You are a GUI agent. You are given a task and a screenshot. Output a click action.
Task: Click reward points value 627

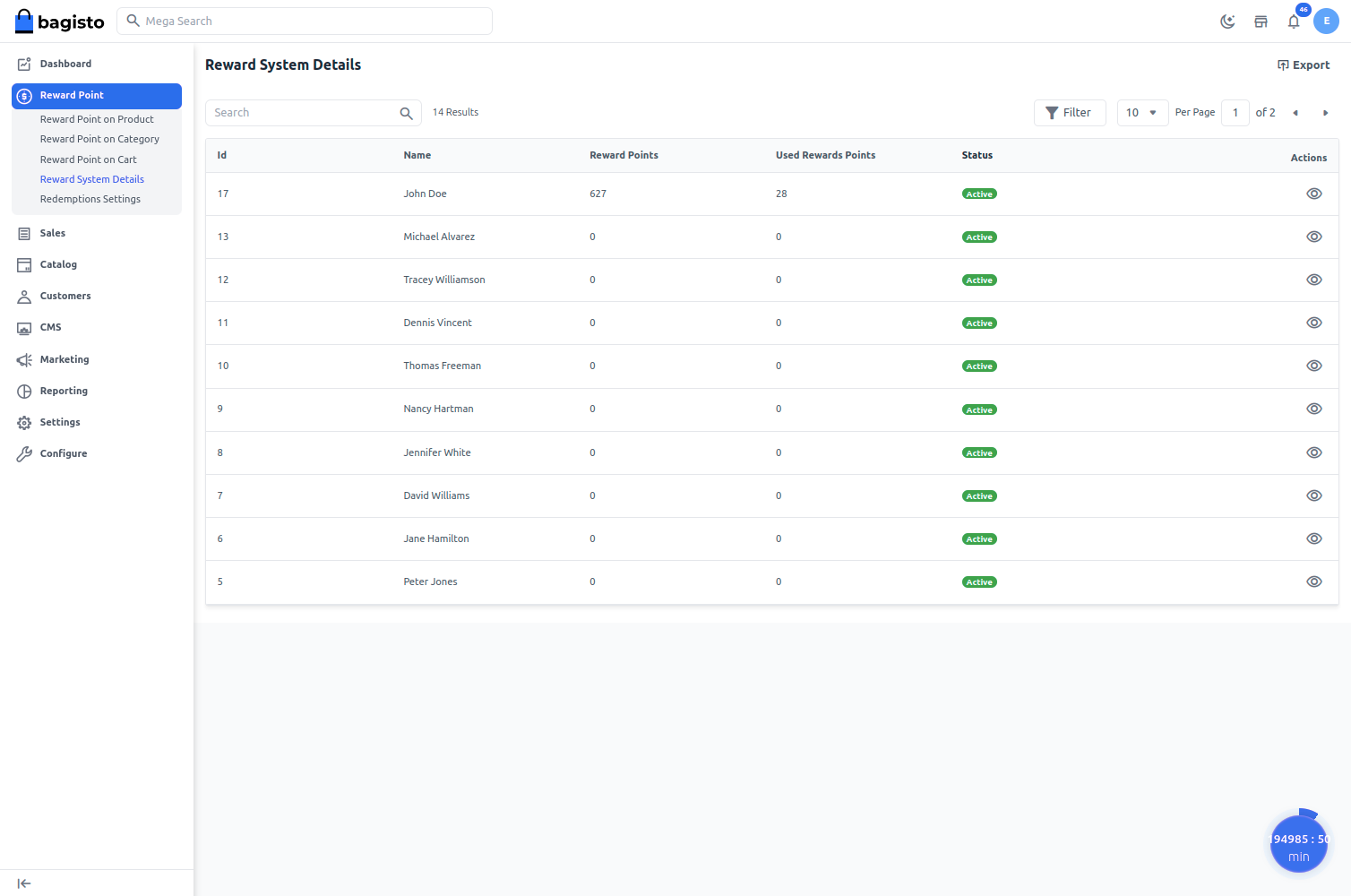coord(598,194)
